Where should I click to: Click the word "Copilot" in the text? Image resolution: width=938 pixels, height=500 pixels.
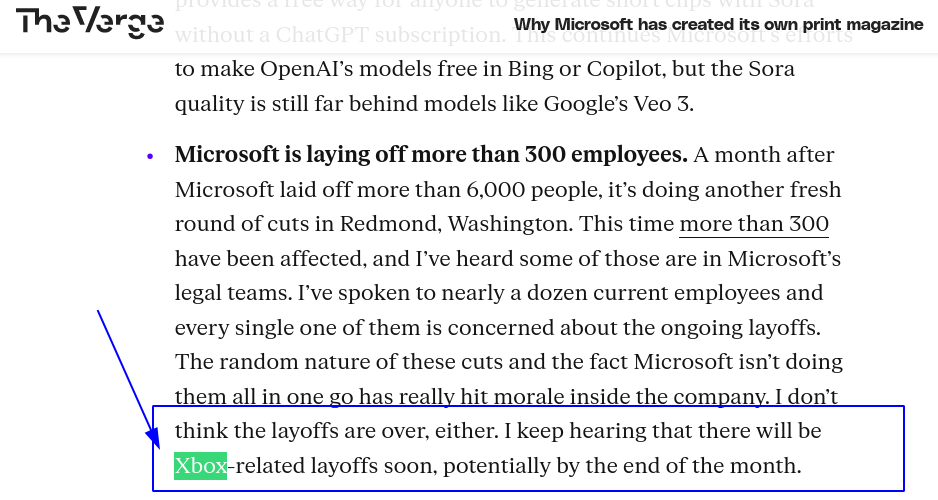[625, 69]
